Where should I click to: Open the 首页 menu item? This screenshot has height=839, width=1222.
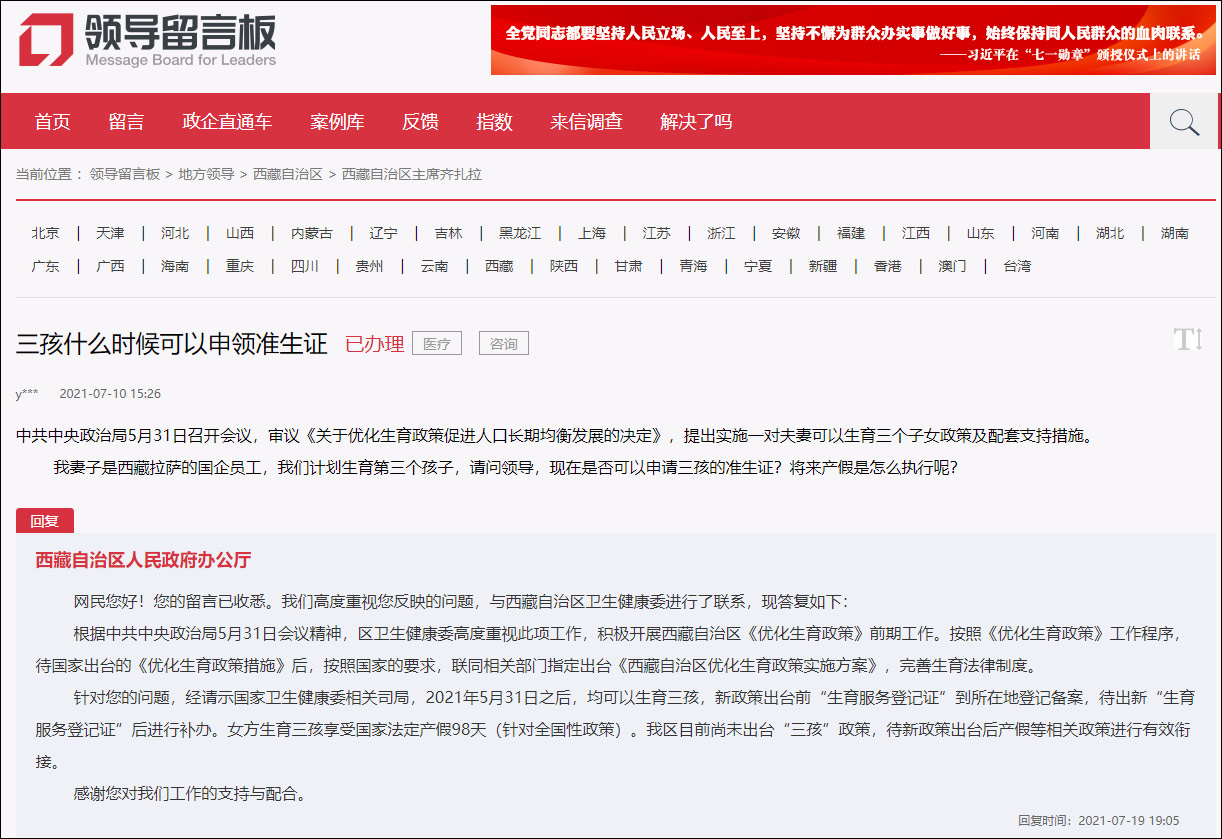[52, 121]
